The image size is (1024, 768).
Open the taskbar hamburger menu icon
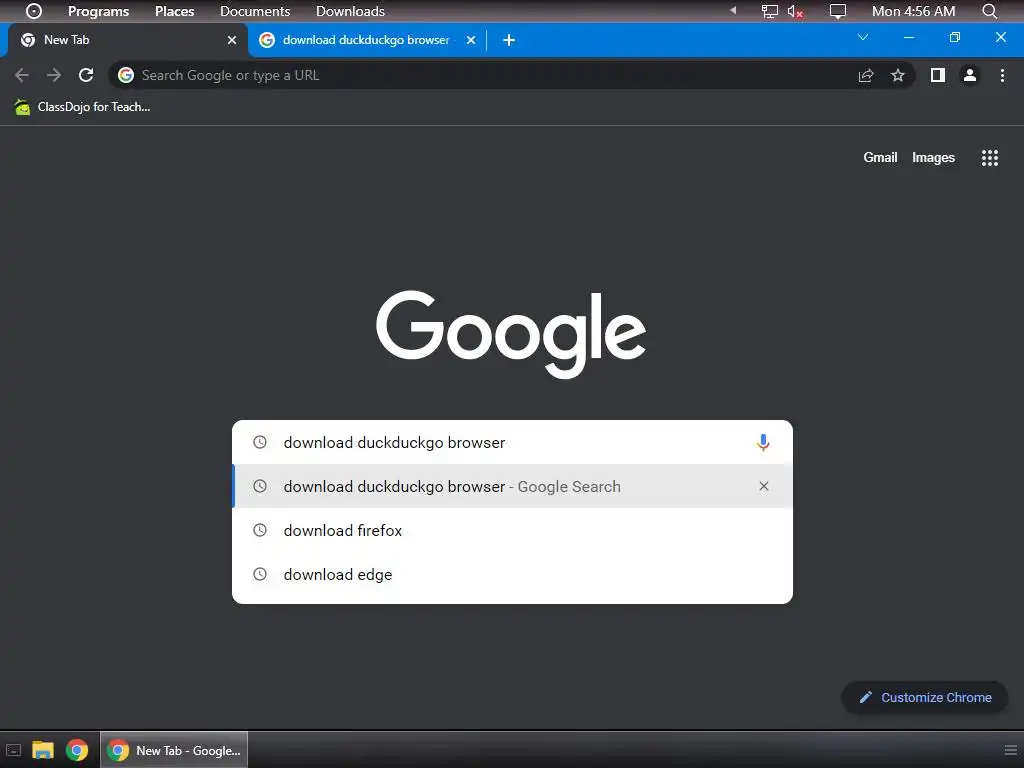[1010, 750]
